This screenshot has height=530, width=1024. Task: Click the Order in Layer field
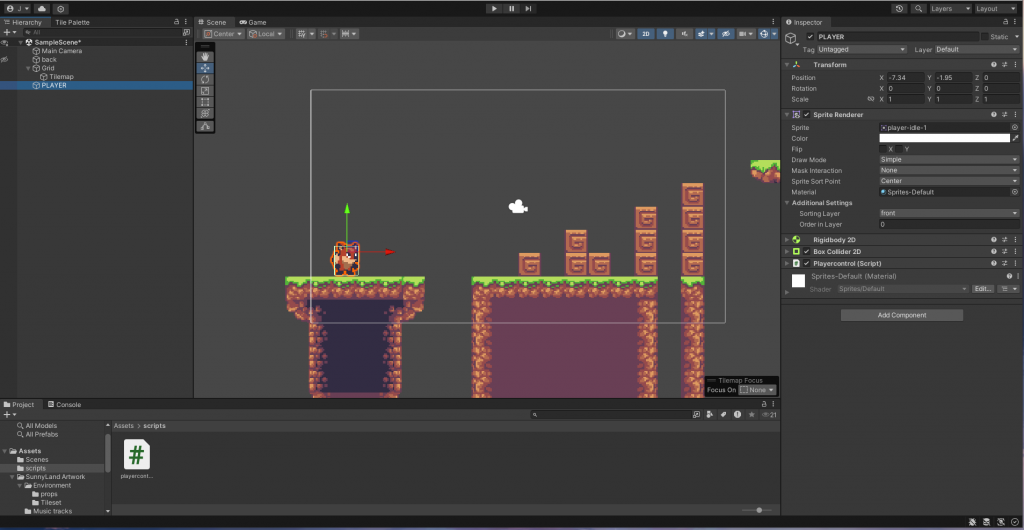pyautogui.click(x=949, y=225)
